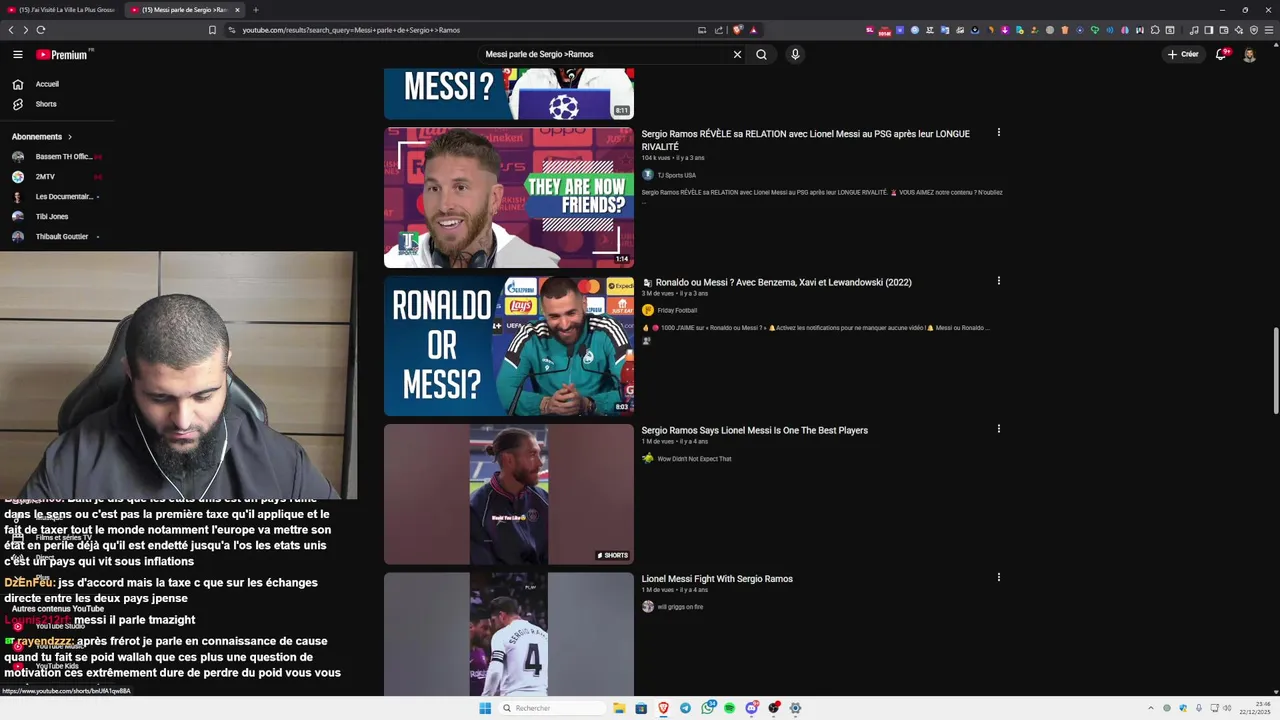
Task: Visit the will griggs on fire channel
Action: pyautogui.click(x=680, y=607)
